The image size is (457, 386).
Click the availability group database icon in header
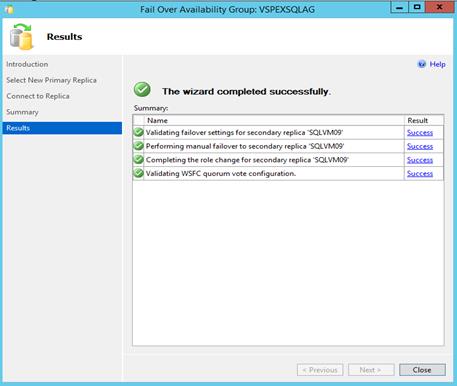pos(22,36)
